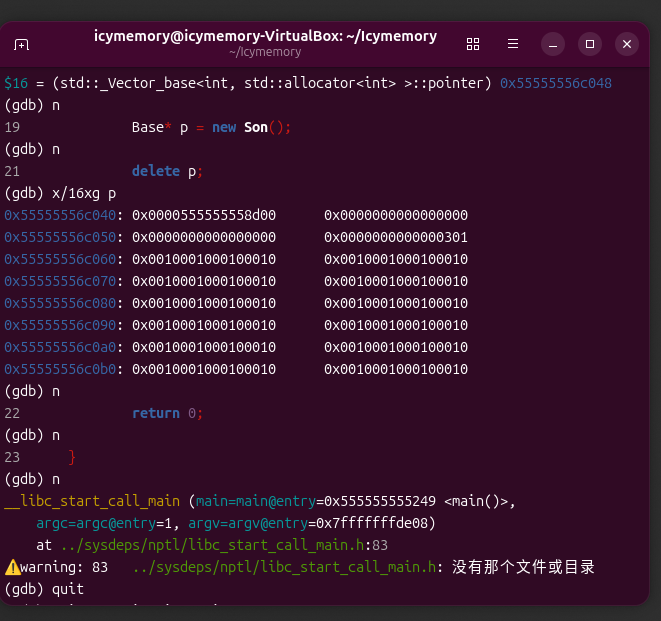Viewport: 661px width, 621px height.
Task: Click the memory address 0x55555556c0b0
Action: click(x=60, y=369)
